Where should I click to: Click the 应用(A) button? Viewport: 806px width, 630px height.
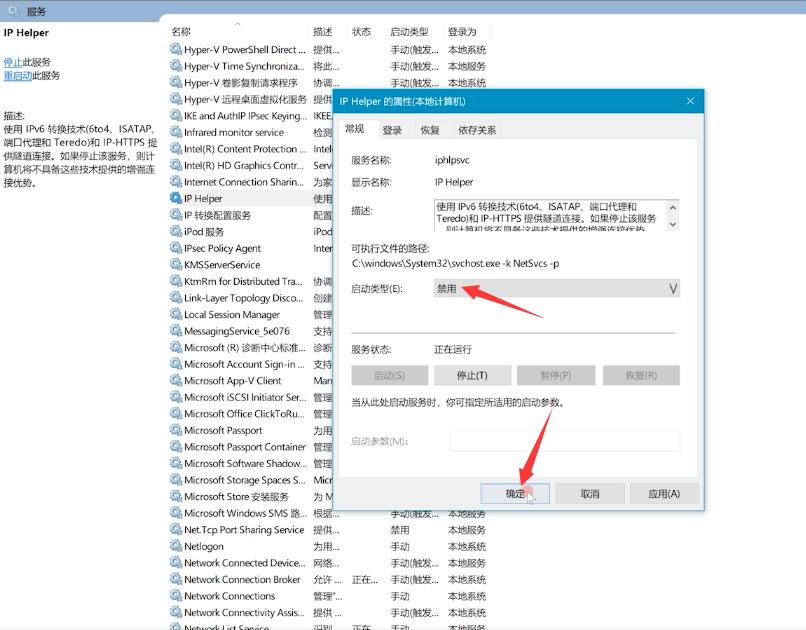tap(664, 494)
